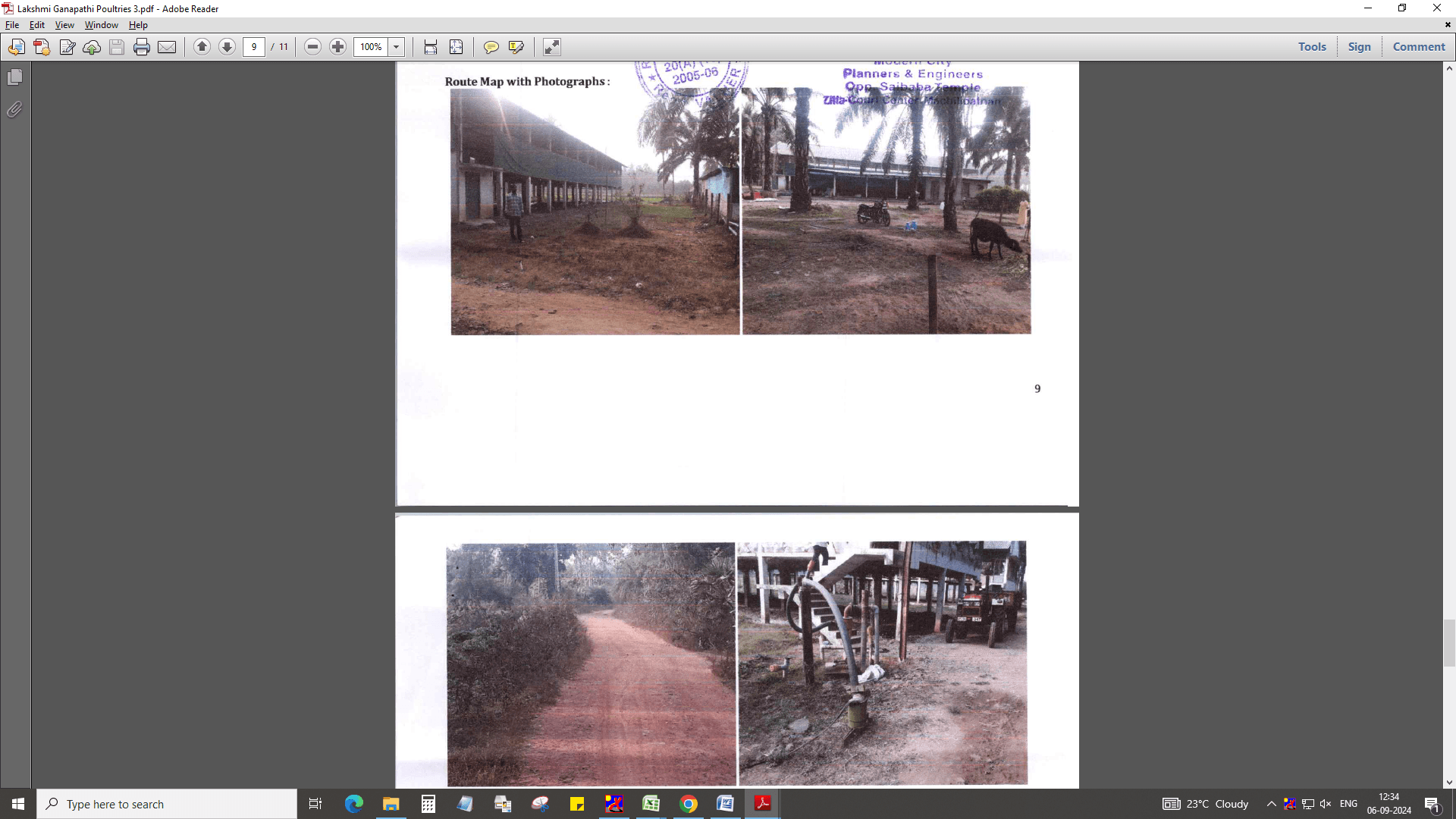Open the Edit menu
This screenshot has height=819, width=1456.
coord(37,25)
